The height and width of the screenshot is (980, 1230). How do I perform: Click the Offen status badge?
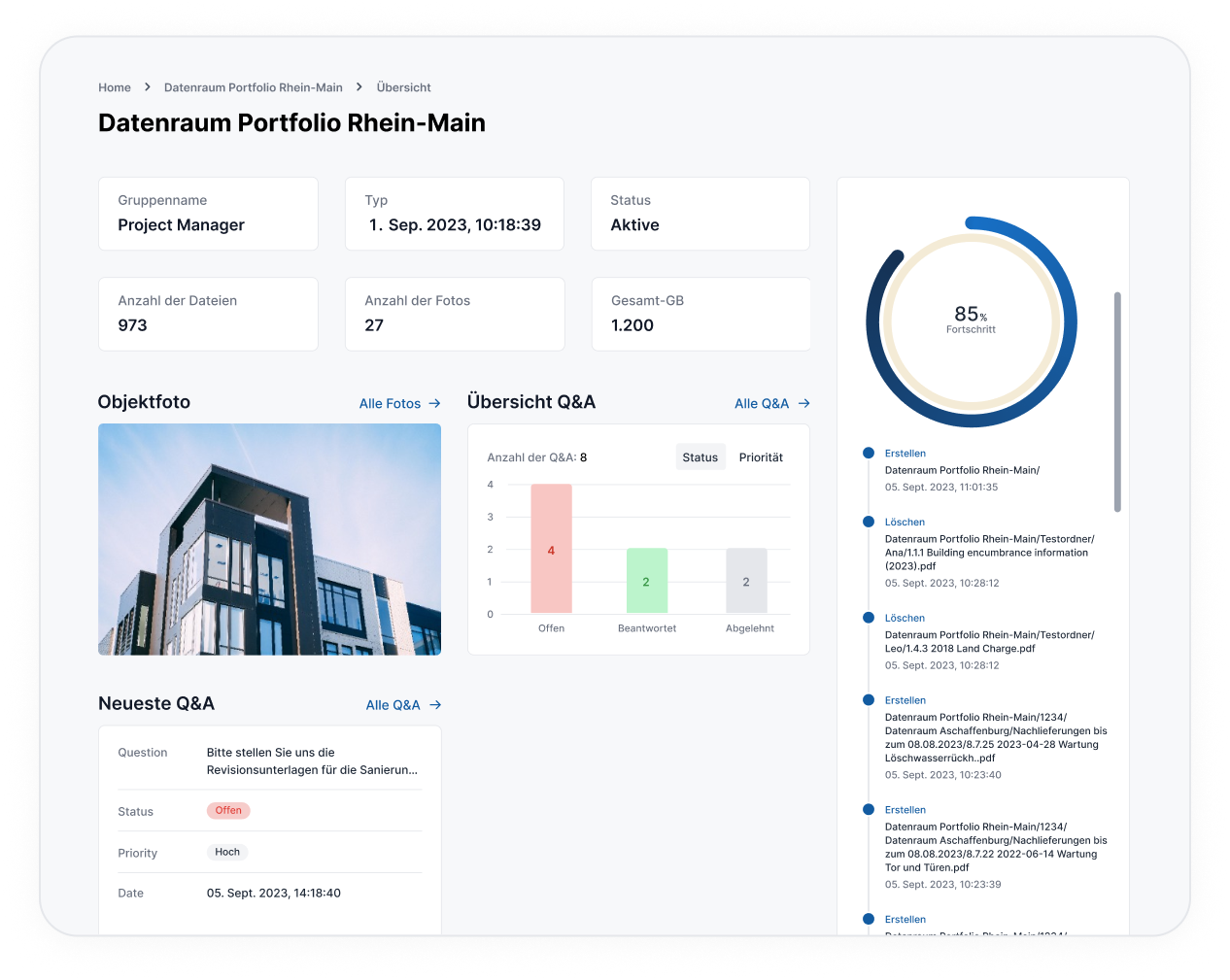point(228,810)
